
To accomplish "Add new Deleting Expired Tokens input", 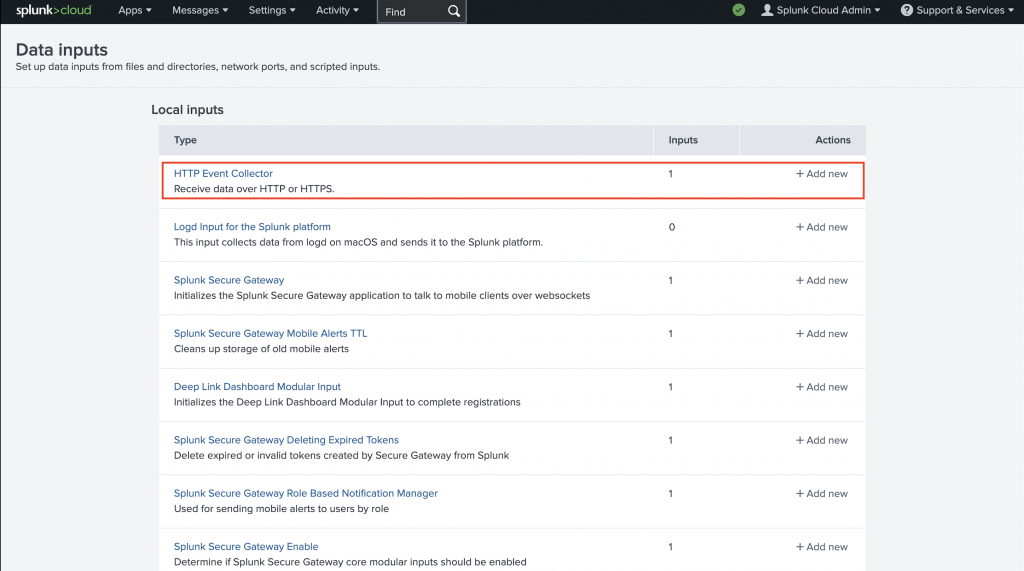I will point(821,440).
